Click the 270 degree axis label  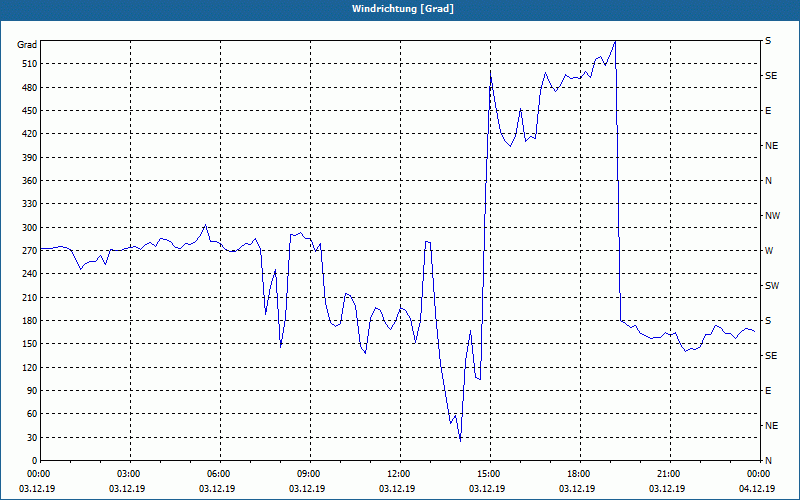[28, 251]
